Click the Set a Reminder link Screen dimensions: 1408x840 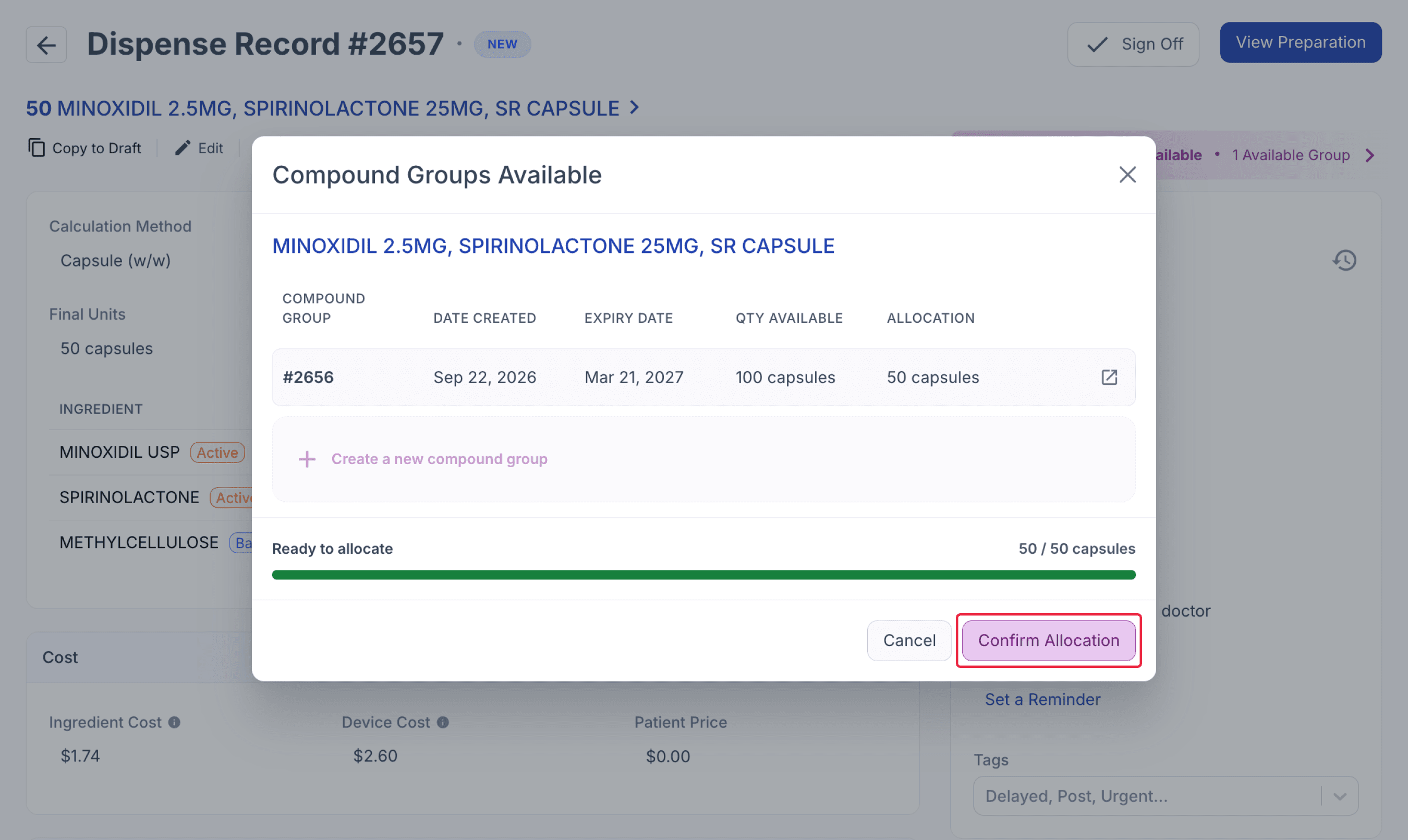(1042, 700)
